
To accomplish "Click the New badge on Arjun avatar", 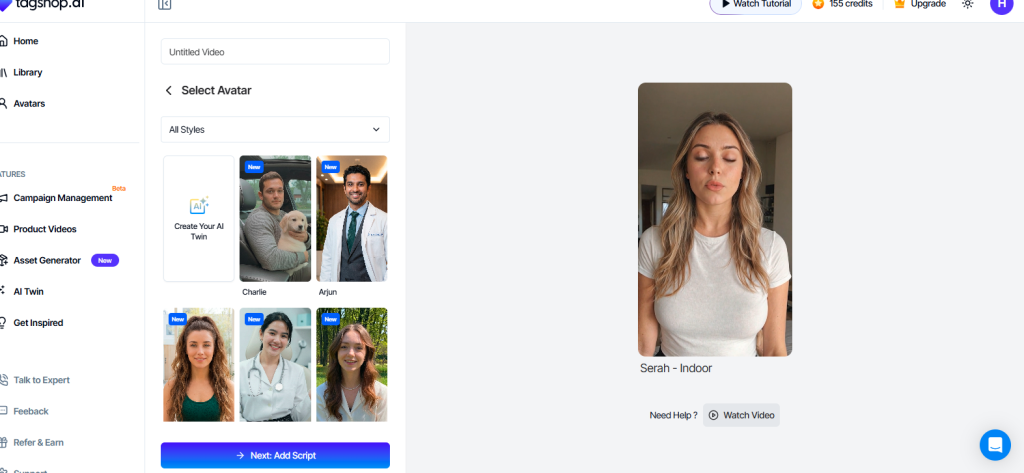I will click(330, 167).
